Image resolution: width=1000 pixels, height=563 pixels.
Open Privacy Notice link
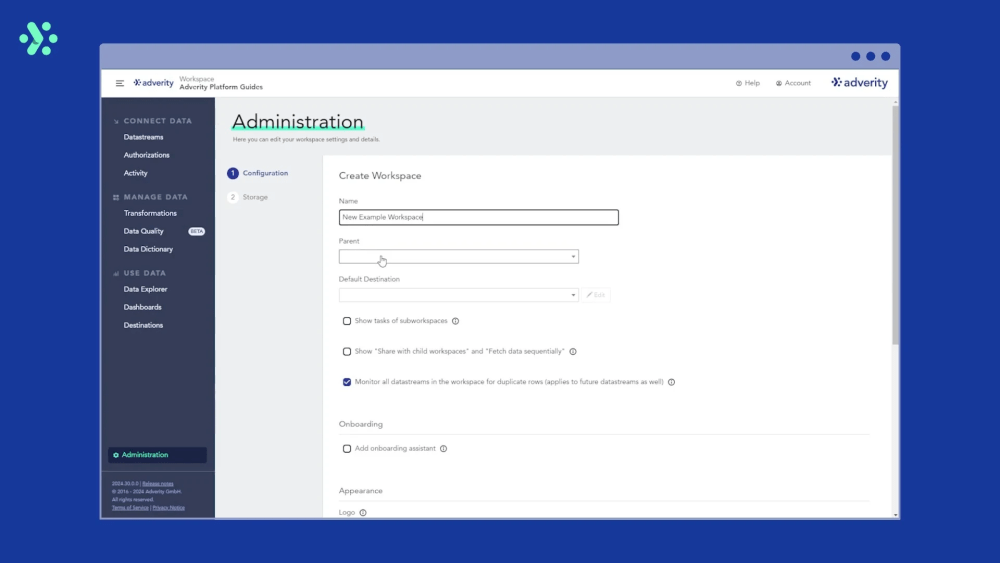pyautogui.click(x=168, y=508)
